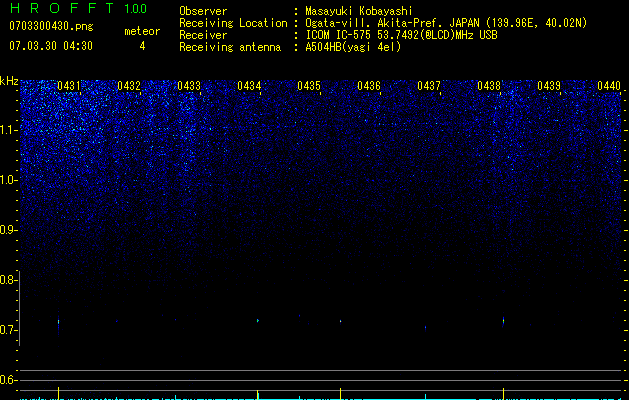Viewport: 629px width, 400px height.
Task: Click the 0.6 kHz frequency label
Action: [x=8, y=380]
